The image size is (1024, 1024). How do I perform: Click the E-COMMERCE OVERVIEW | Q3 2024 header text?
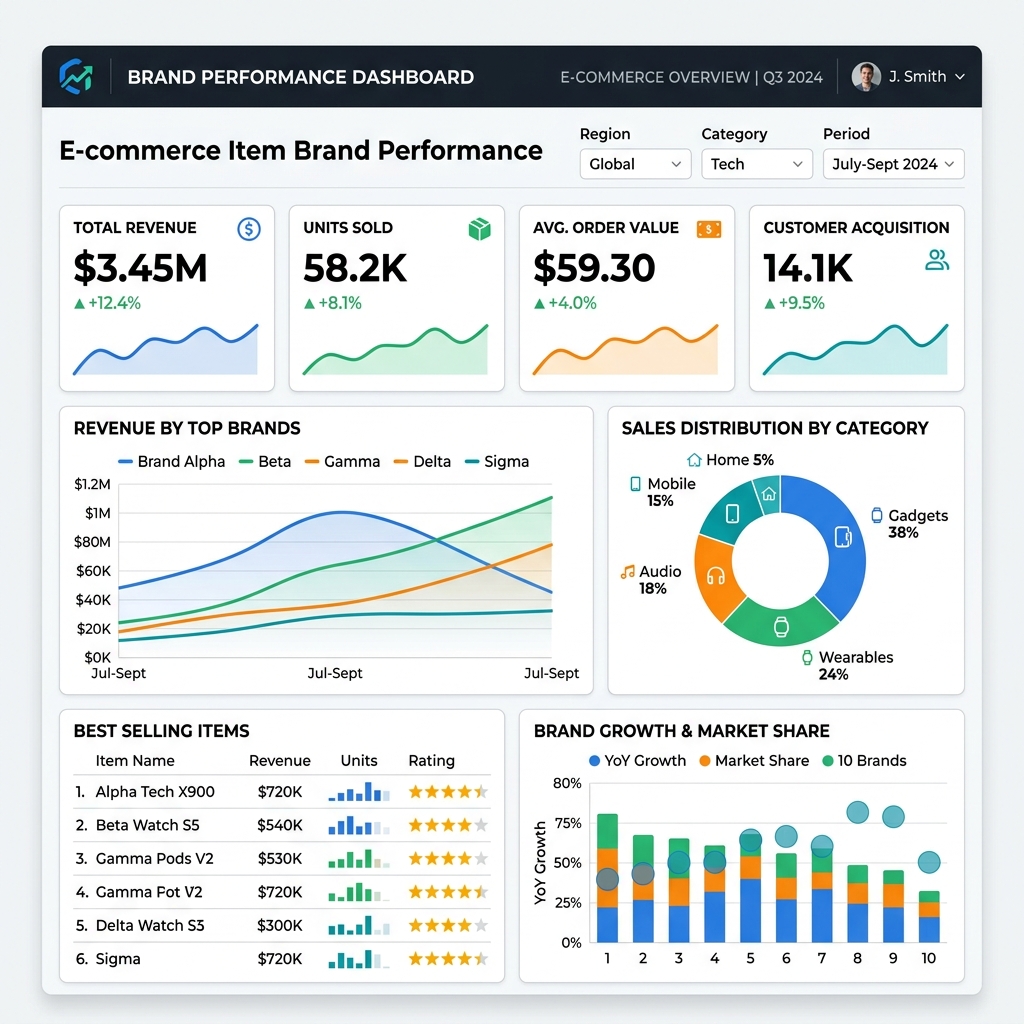pyautogui.click(x=692, y=77)
